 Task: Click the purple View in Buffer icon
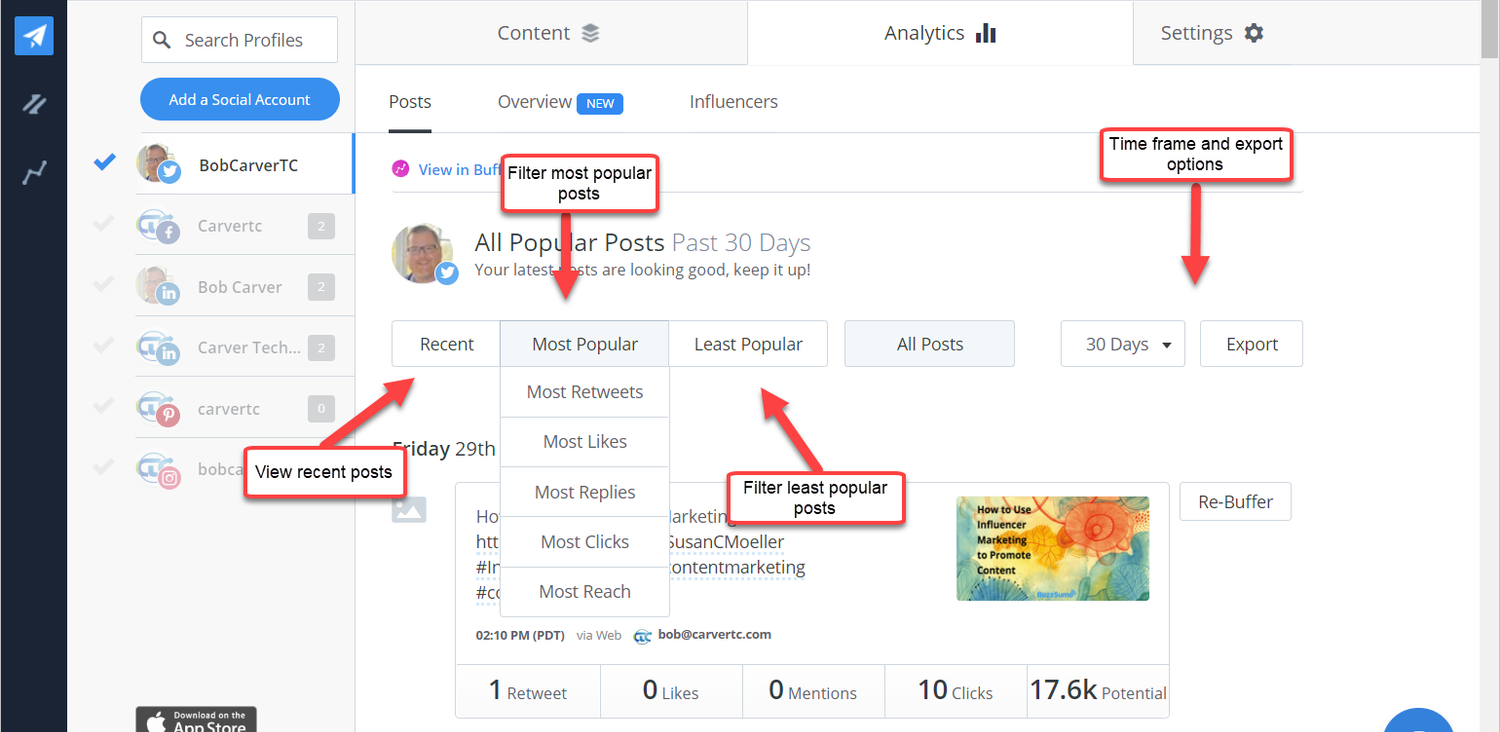401,169
